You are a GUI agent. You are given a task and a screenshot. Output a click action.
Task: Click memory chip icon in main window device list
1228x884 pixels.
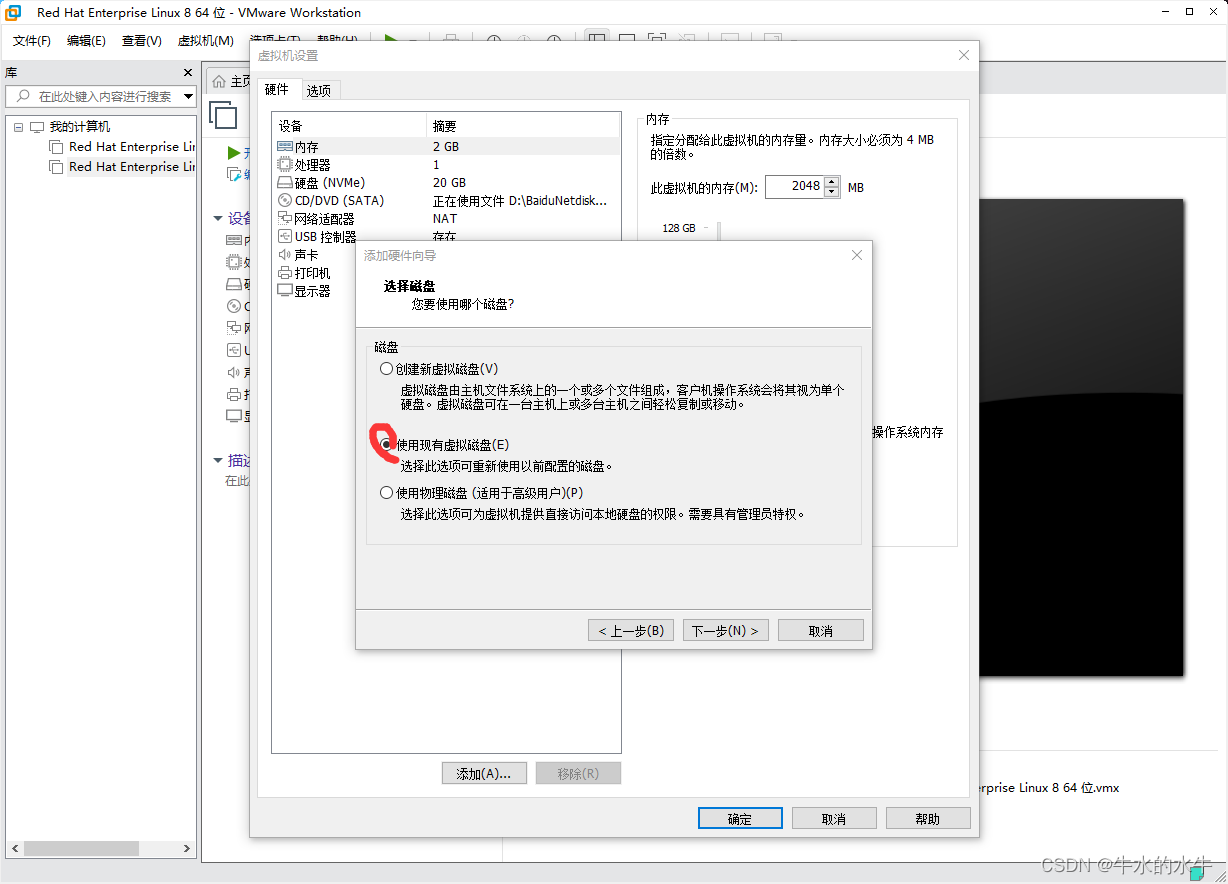pos(234,240)
